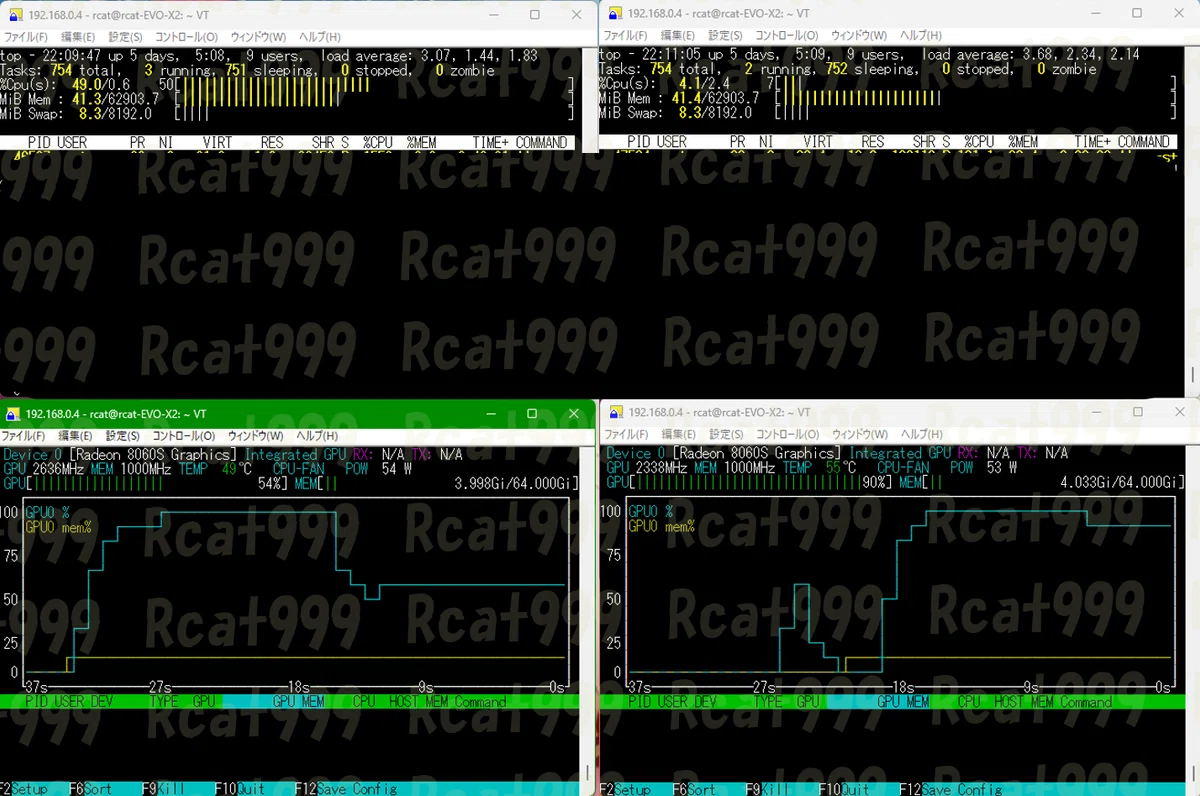Click F9 Kill in 90% GPU nvtop window
This screenshot has width=1200, height=796.
tap(768, 789)
